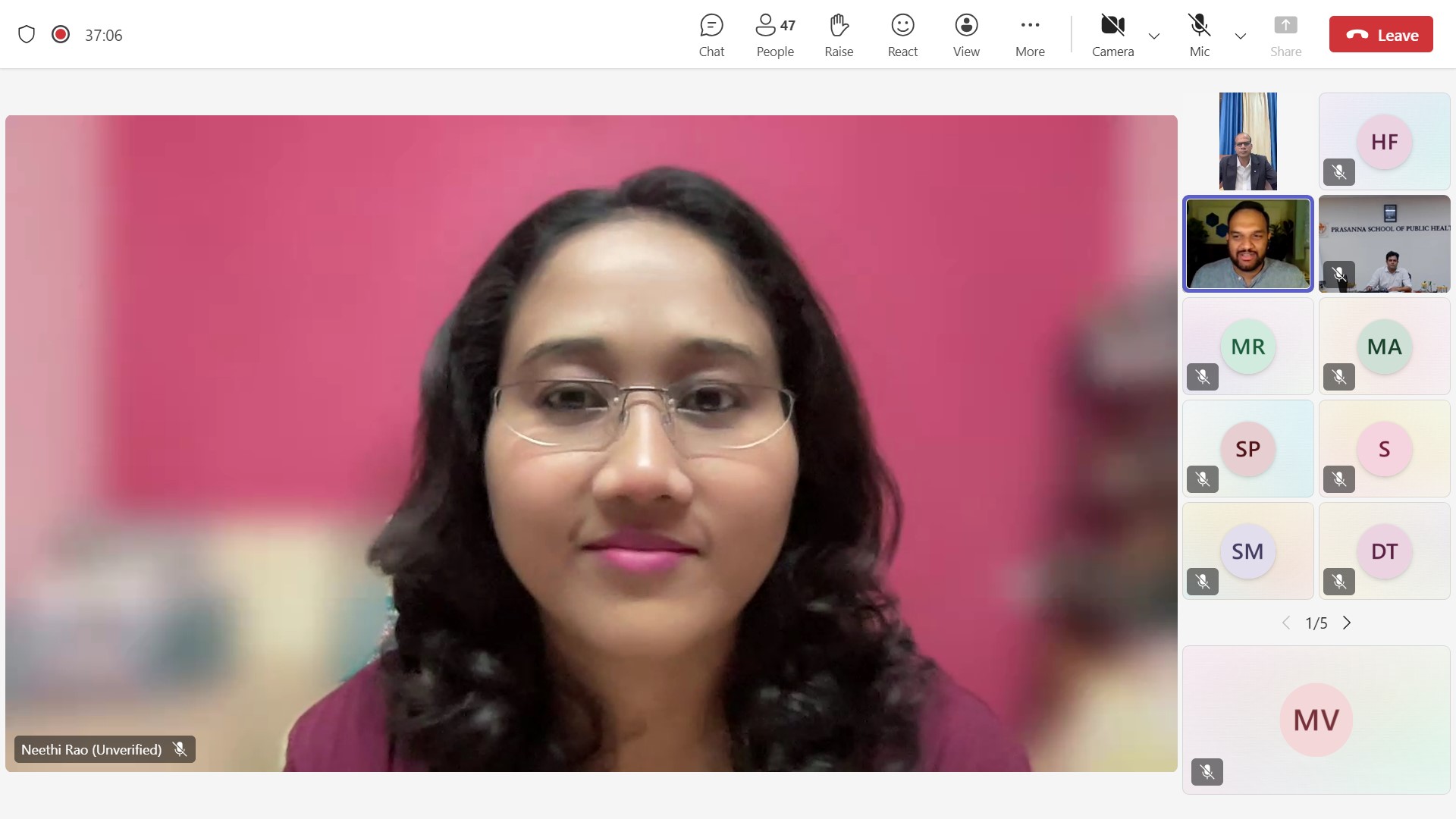Click the Neethi Rao name label
This screenshot has width=1456, height=819.
point(92,749)
